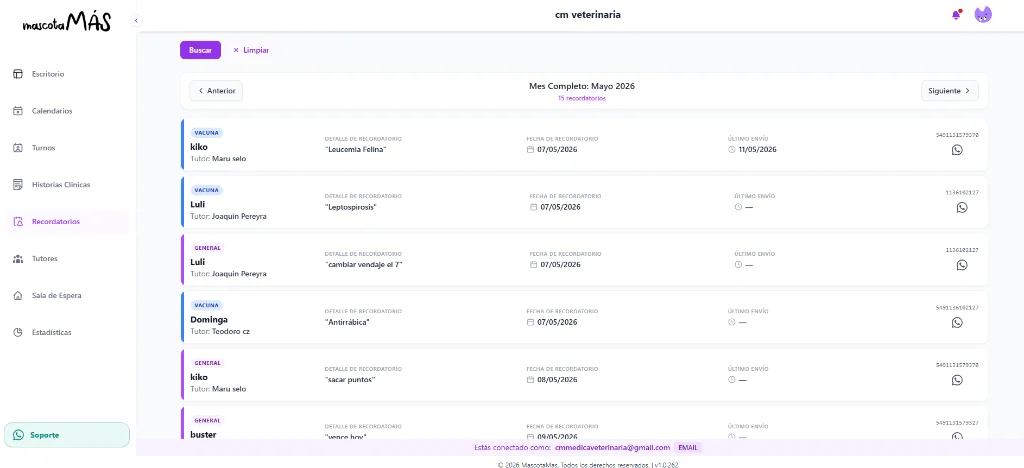Click the Historias Clínicas document icon
1024x468 pixels.
pyautogui.click(x=18, y=185)
